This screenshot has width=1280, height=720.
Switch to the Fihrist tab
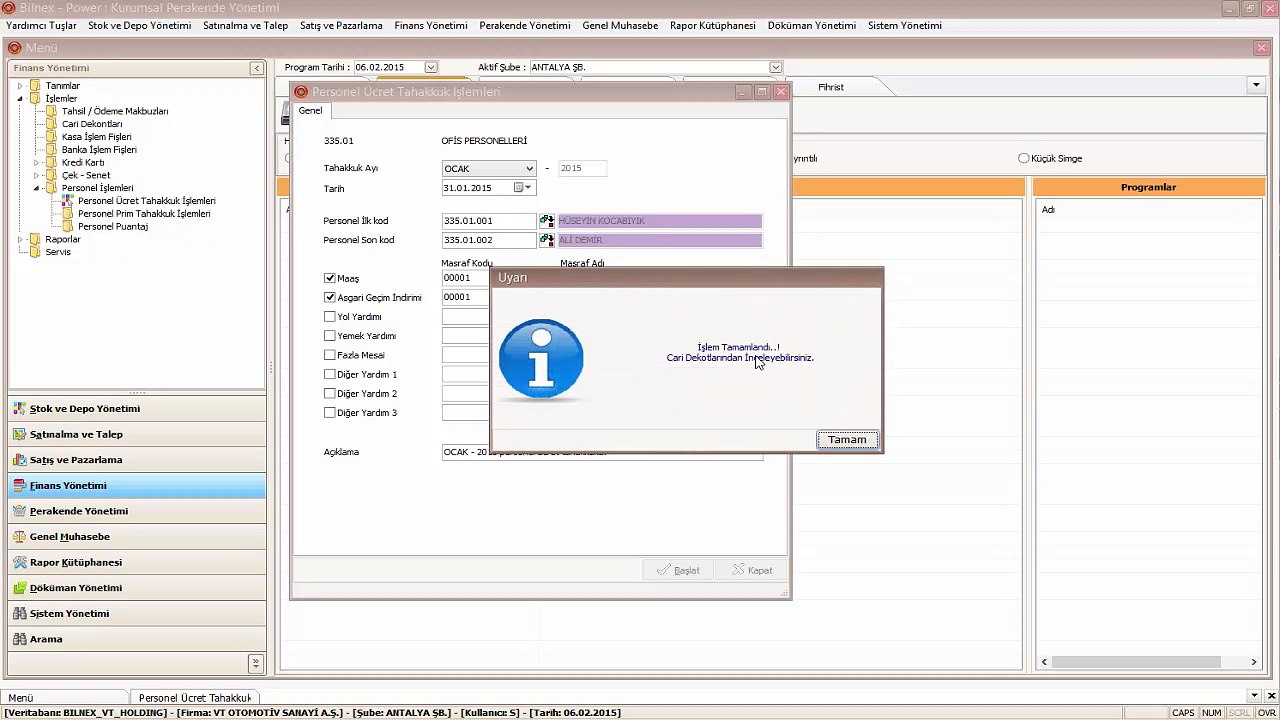(x=831, y=87)
